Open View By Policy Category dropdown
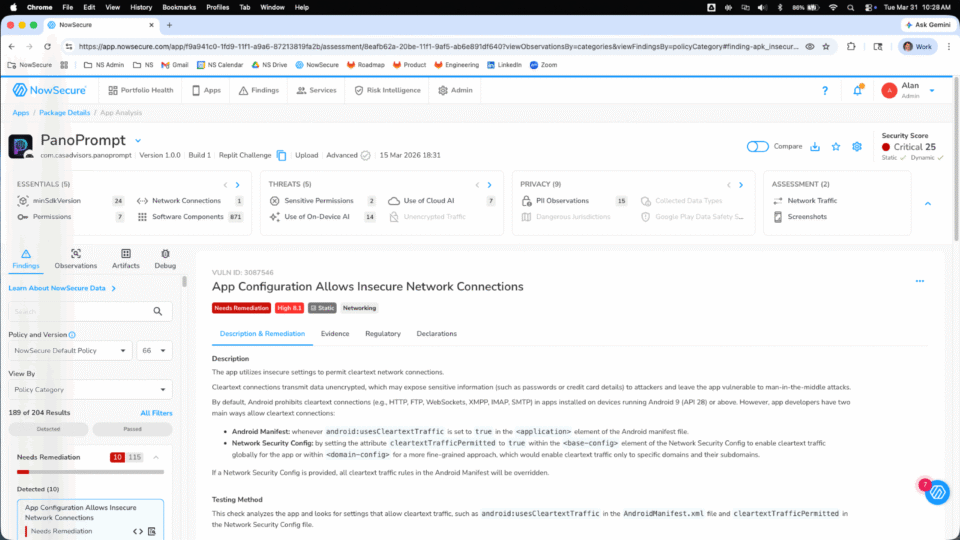The height and width of the screenshot is (540, 960). pos(90,389)
